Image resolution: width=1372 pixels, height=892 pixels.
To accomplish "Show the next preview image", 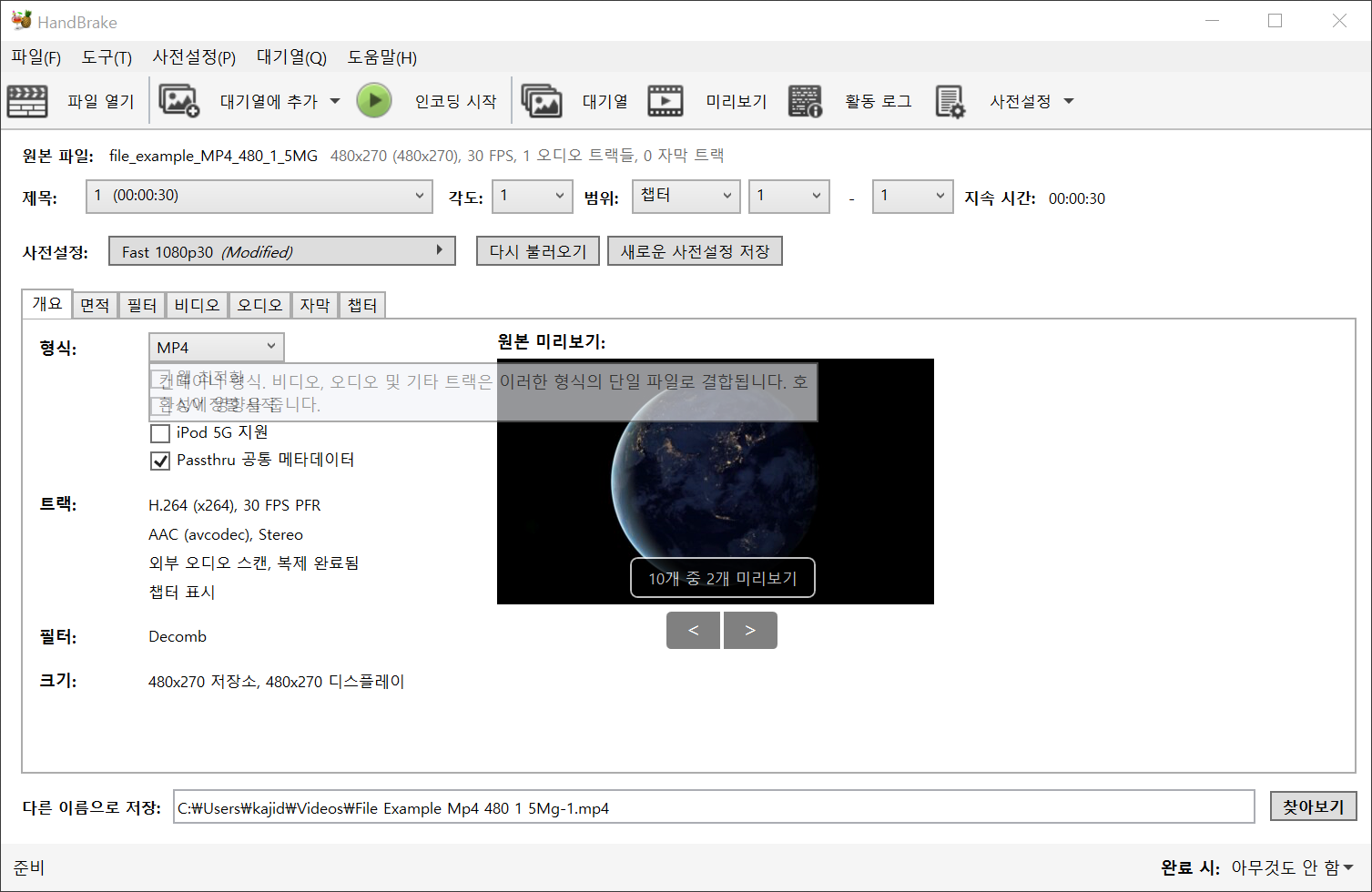I will click(x=750, y=630).
